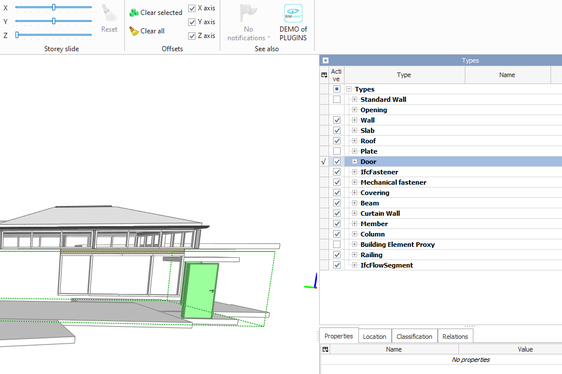Expand the Building Element Proxy node
This screenshot has width=562, height=374.
354,245
